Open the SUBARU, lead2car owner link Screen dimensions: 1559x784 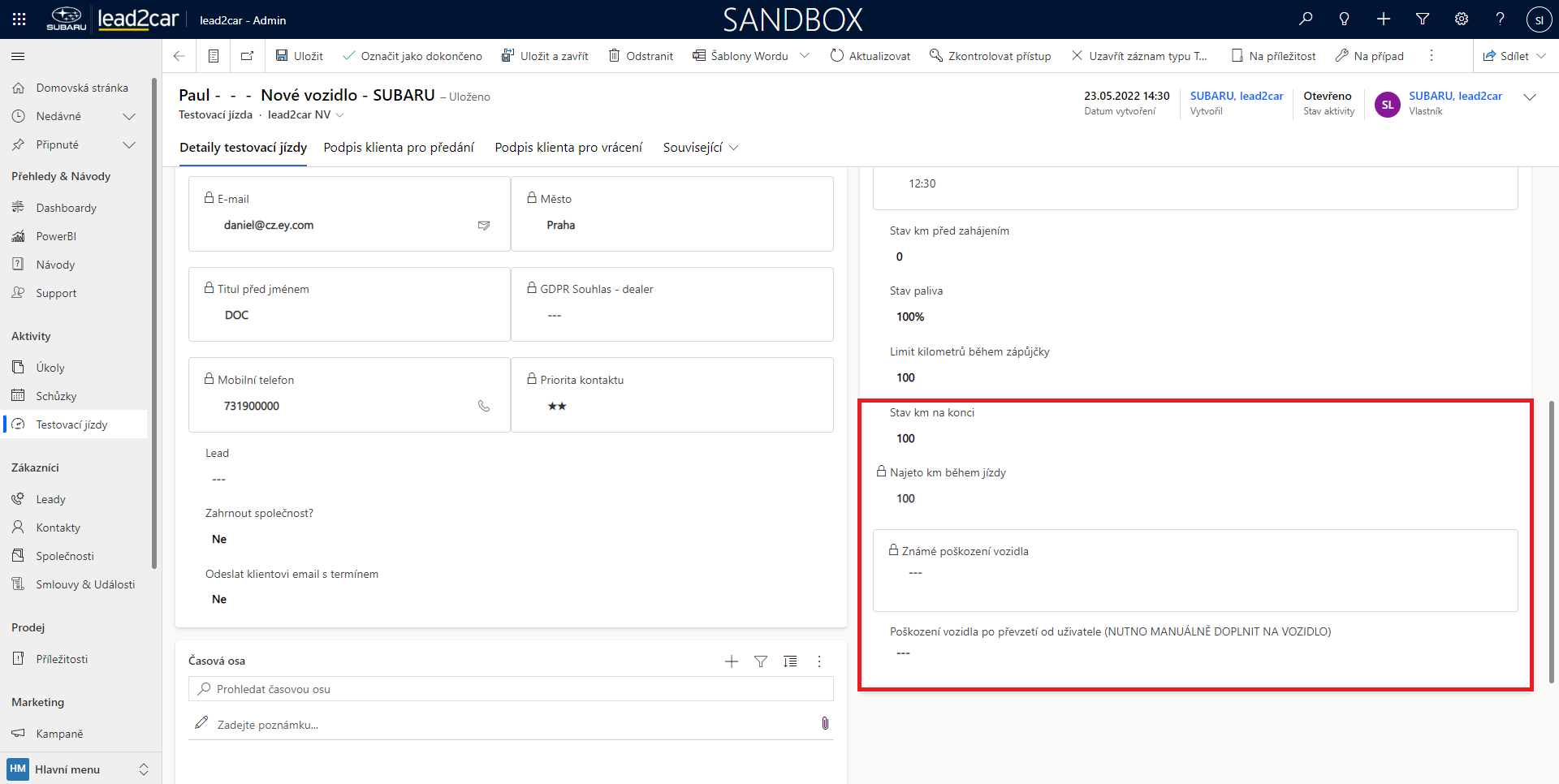(x=1454, y=96)
